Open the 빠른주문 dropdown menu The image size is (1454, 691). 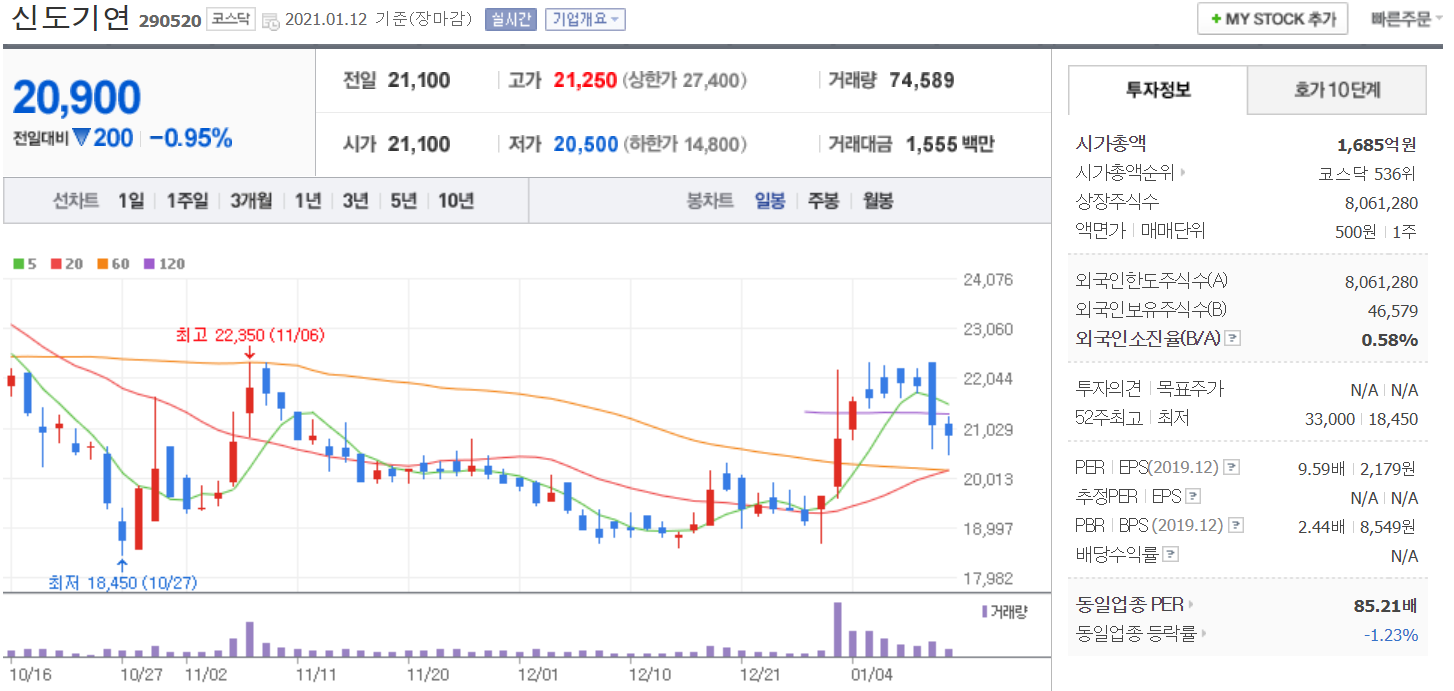tap(1407, 19)
